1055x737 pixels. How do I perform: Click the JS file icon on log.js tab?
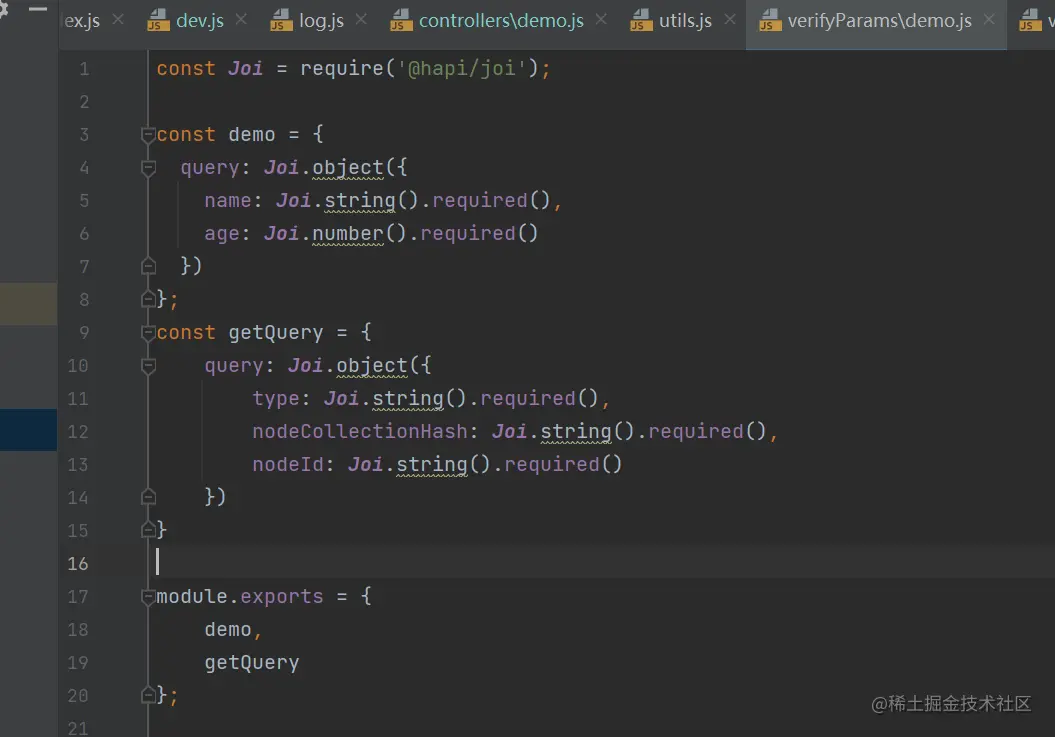281,20
